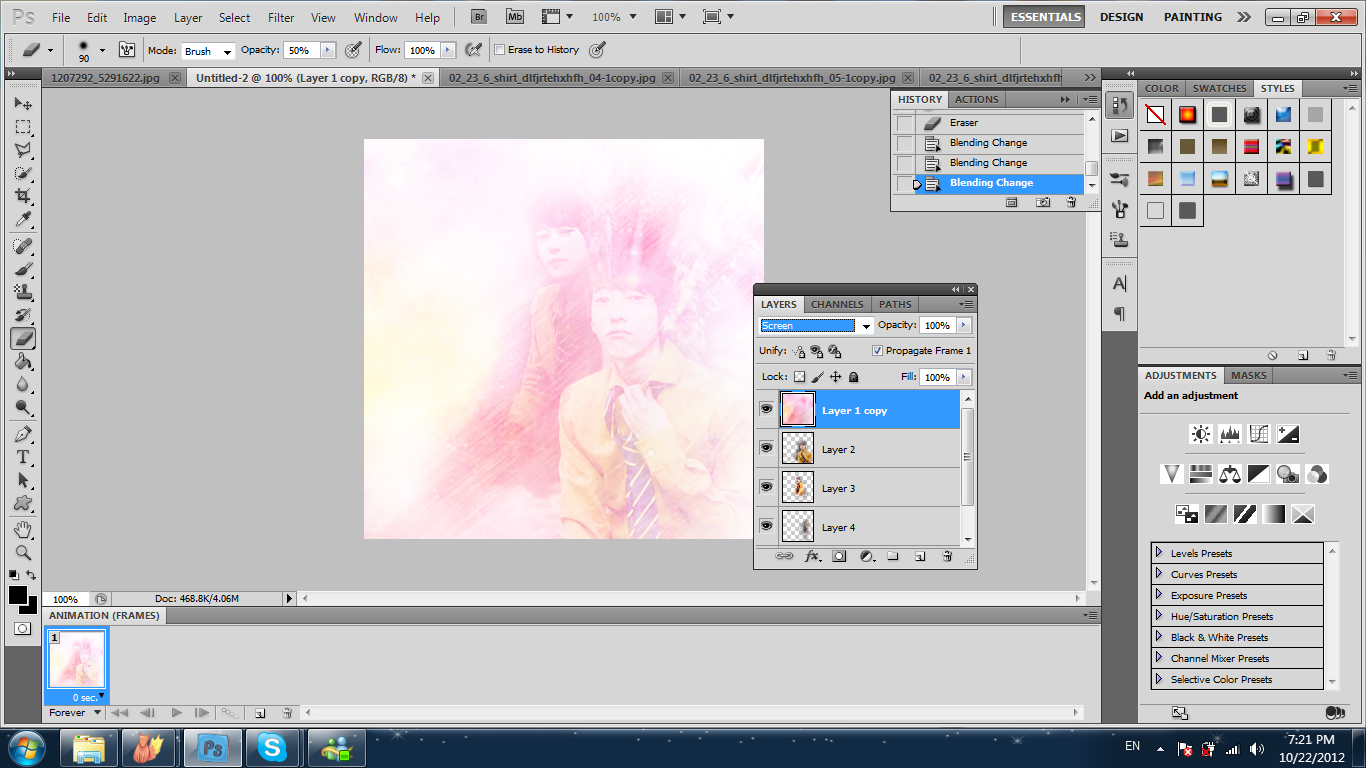Enable Erase to History checkbox
1366x768 pixels.
click(500, 49)
